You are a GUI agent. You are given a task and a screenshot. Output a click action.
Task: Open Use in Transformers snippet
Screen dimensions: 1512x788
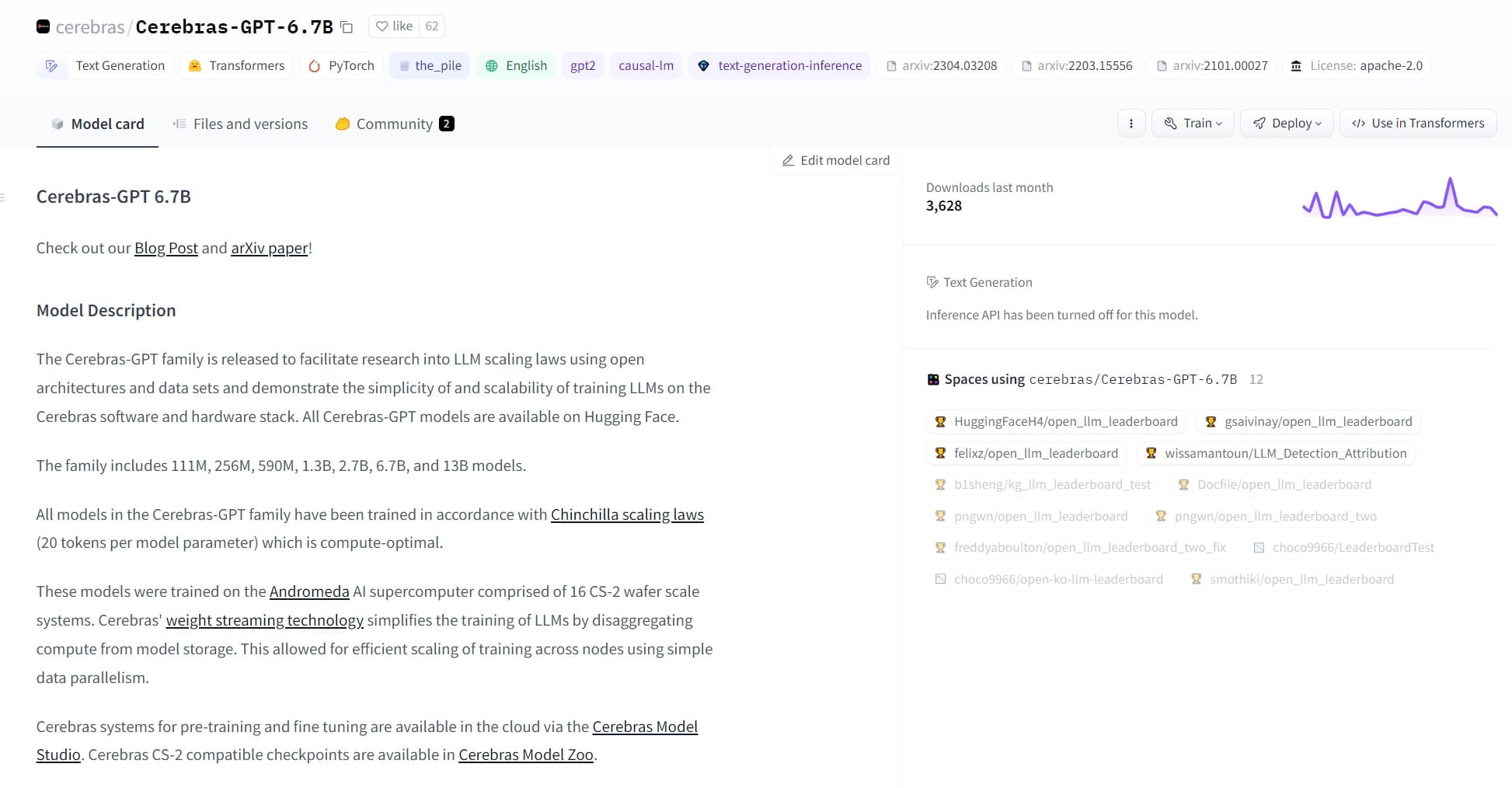(1418, 124)
